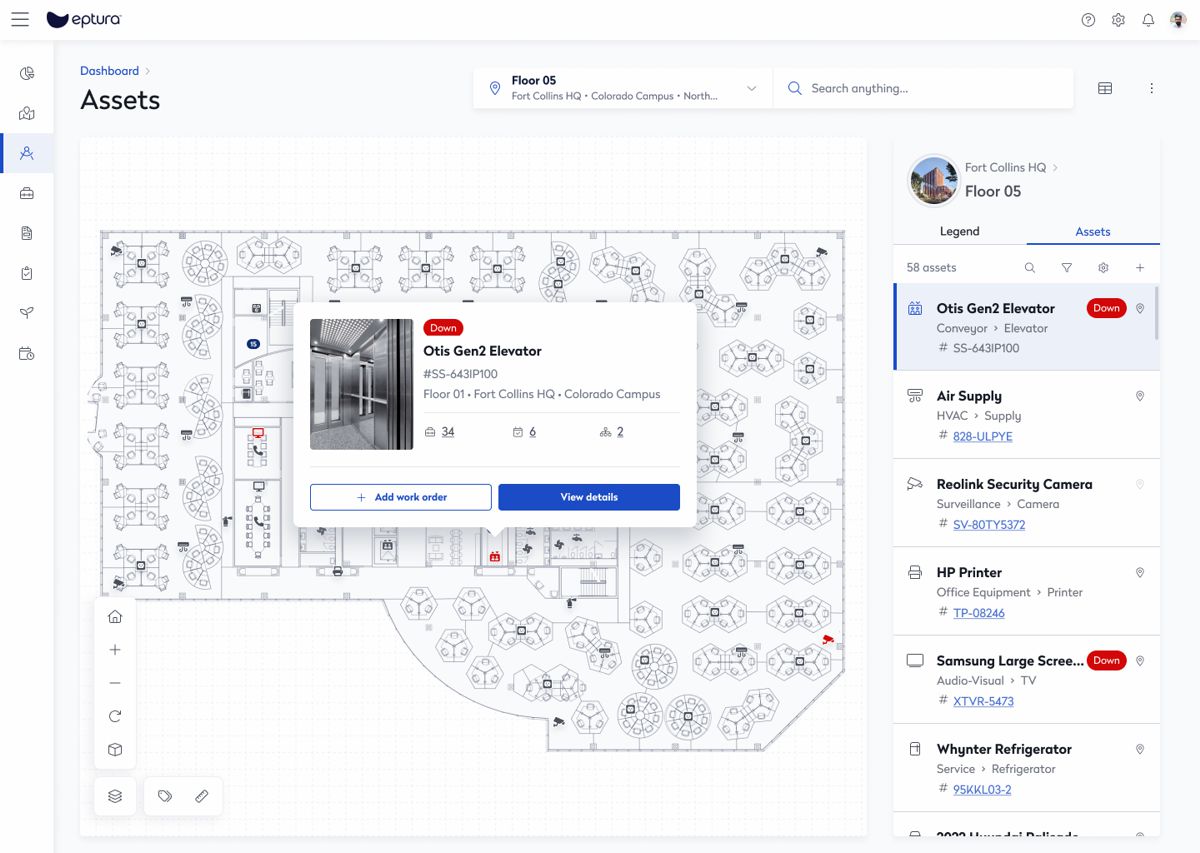The image size is (1200, 853).
Task: Reset map to home view
Action: [x=115, y=617]
